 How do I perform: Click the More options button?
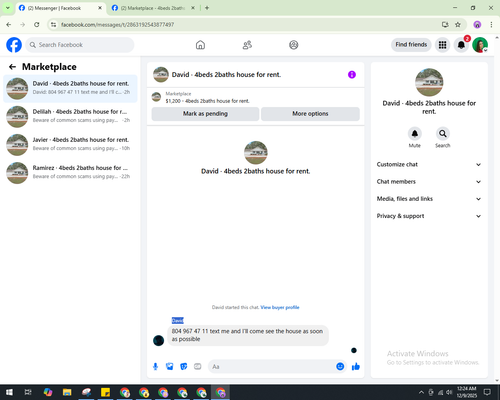[x=310, y=114]
